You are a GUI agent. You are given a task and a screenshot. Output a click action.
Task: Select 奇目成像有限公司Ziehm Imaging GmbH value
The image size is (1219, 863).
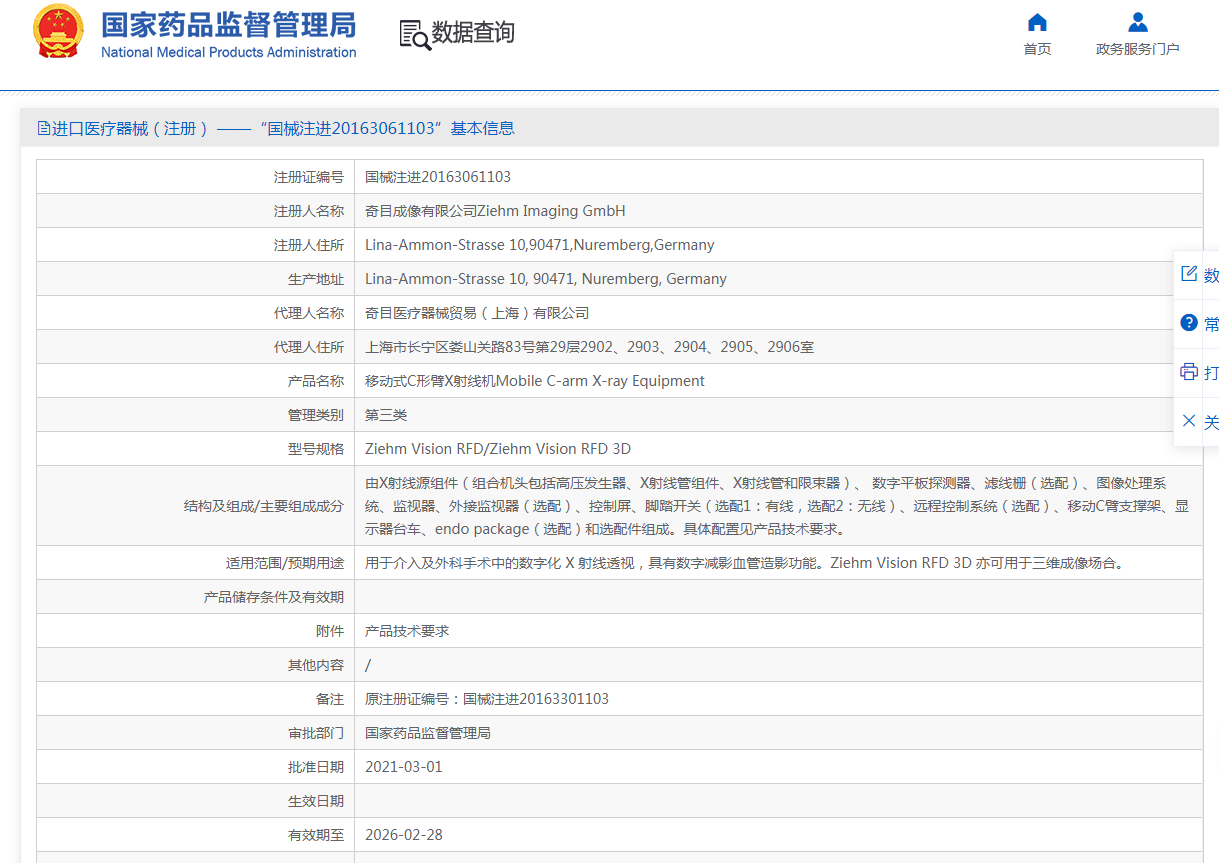[495, 211]
